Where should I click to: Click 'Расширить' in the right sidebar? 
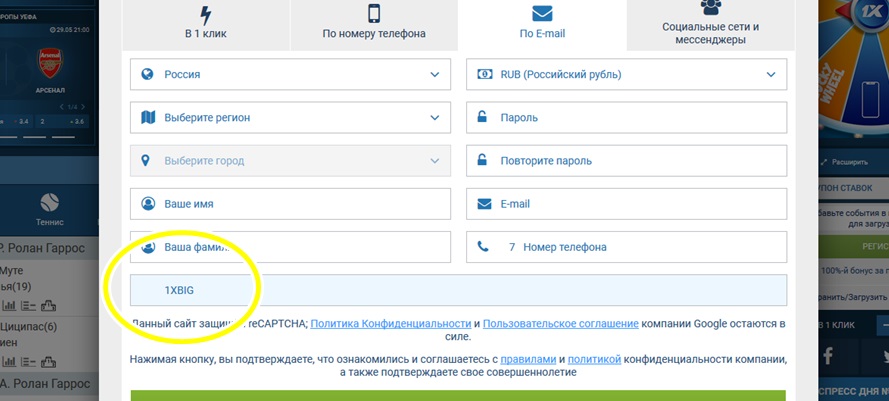click(x=850, y=162)
